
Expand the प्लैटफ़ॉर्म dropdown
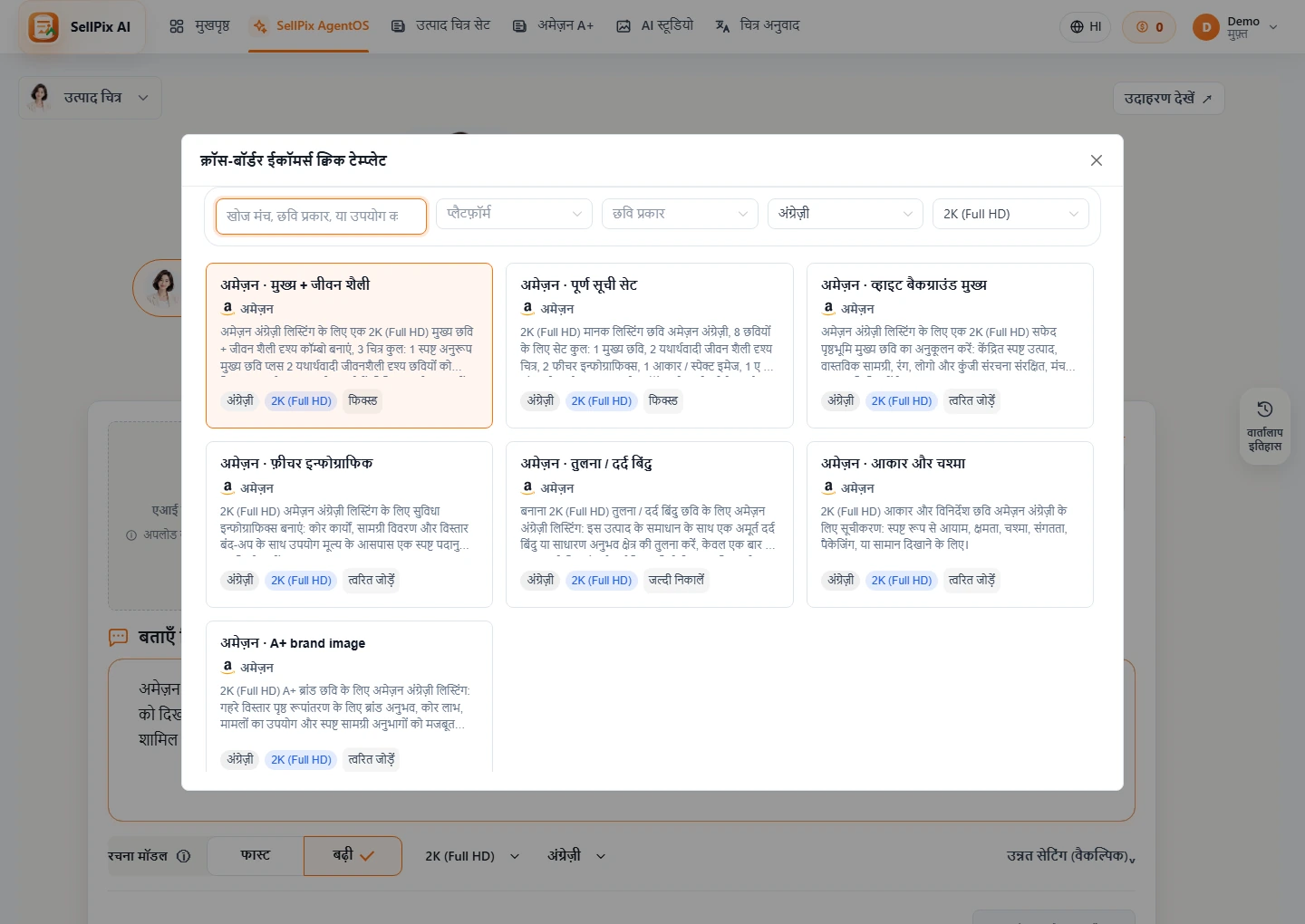click(514, 214)
